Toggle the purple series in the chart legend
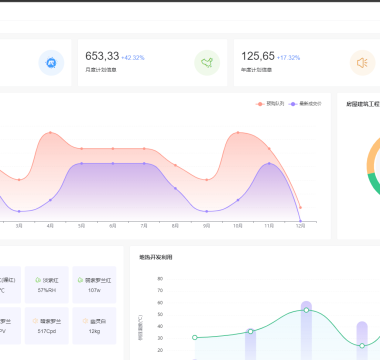Viewport: 380px width, 360px height. [x=305, y=104]
